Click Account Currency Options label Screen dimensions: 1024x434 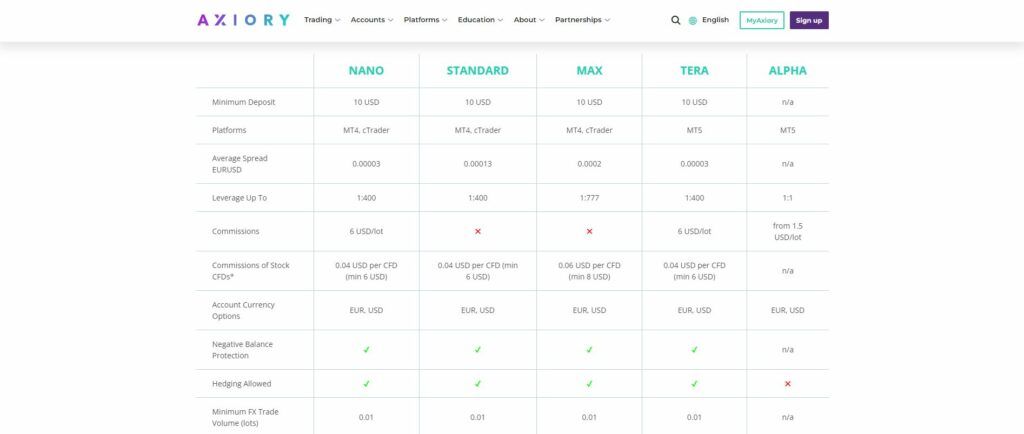pos(244,311)
